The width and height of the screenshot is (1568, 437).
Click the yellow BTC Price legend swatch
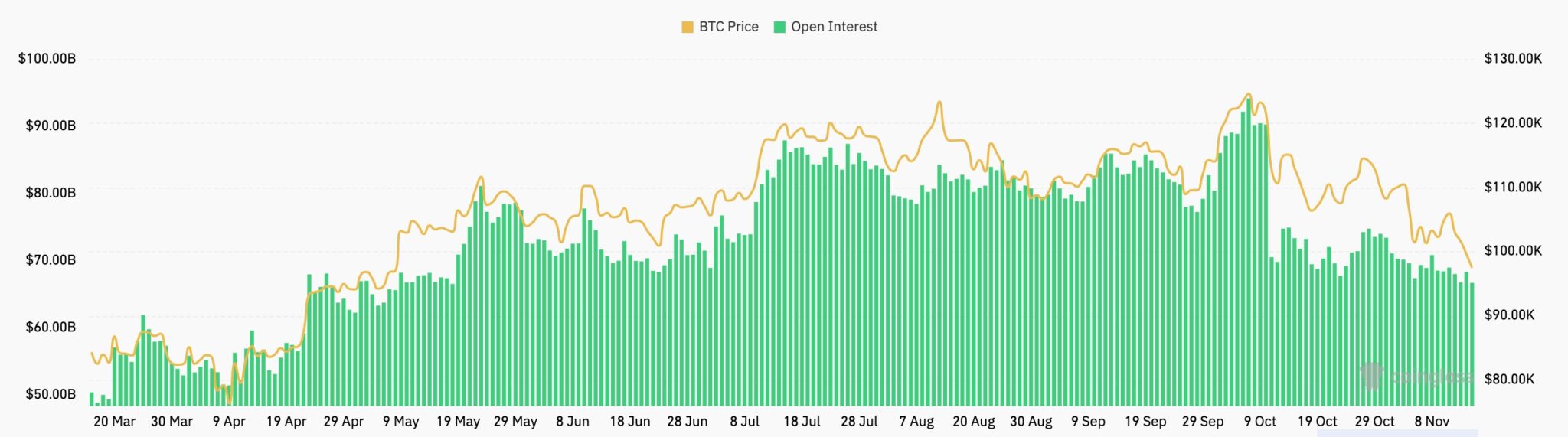click(x=687, y=28)
